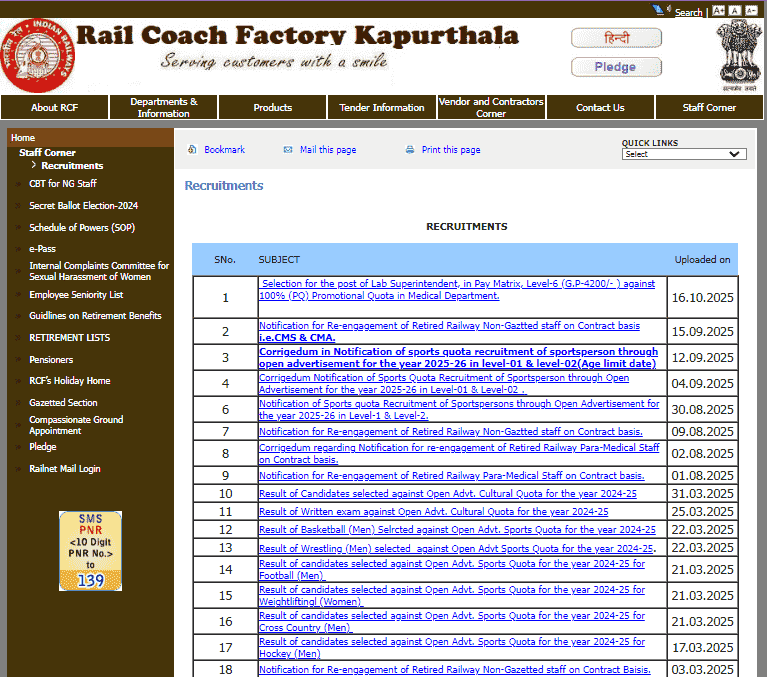767x677 pixels.
Task: Open row 7 Non-Gazetted re-engagement notification
Action: click(x=451, y=431)
